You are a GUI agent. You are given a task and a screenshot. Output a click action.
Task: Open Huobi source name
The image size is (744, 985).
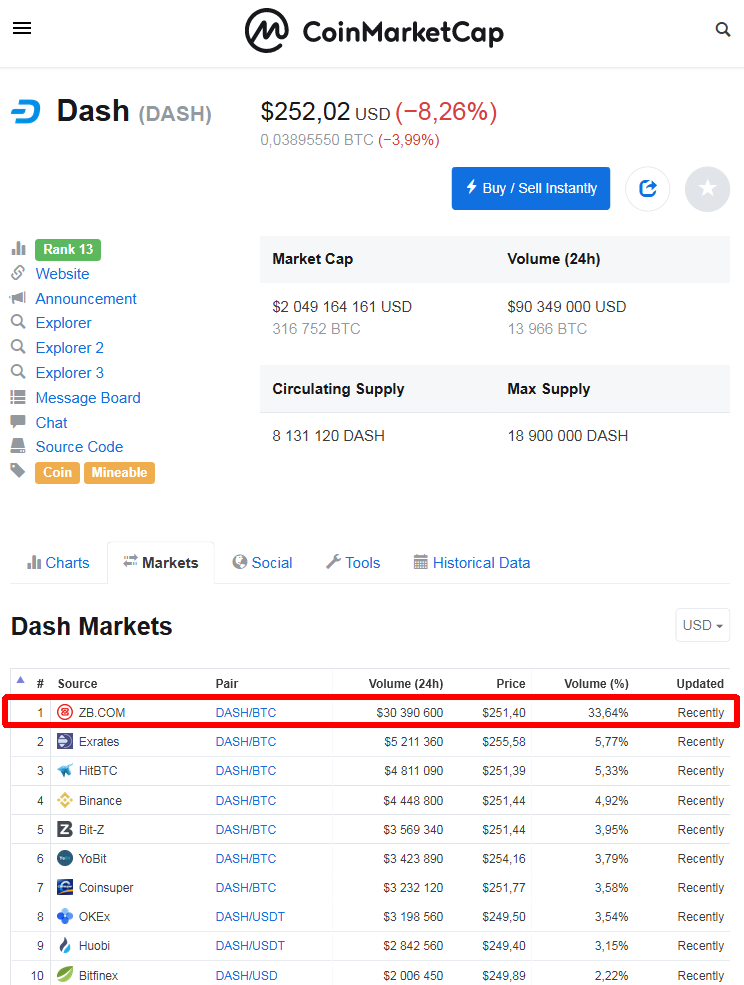click(x=94, y=945)
